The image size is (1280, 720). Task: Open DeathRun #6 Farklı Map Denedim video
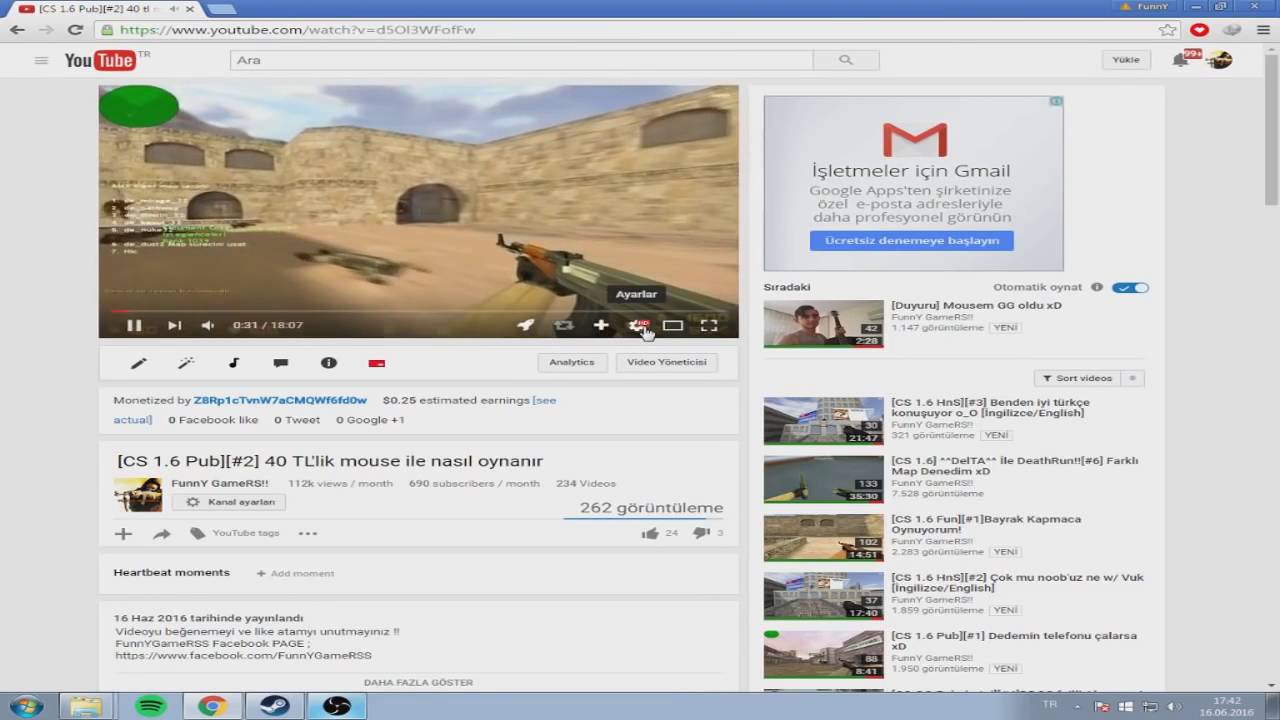pyautogui.click(x=1014, y=466)
